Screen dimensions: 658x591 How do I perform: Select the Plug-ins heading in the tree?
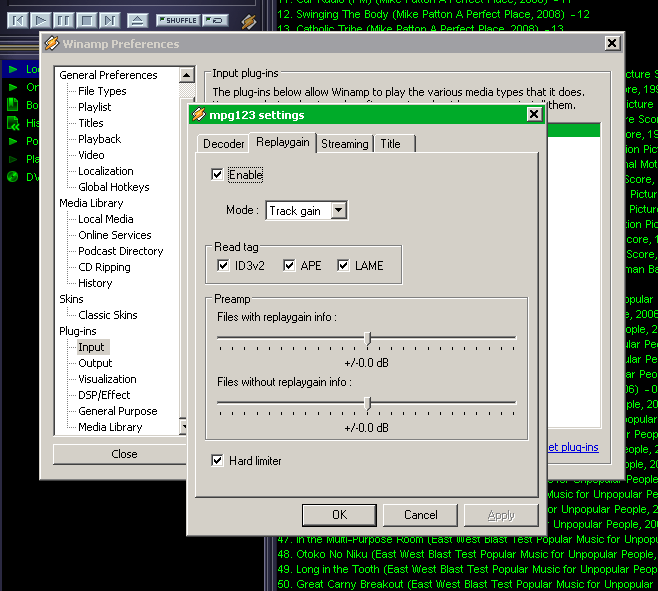(78, 331)
